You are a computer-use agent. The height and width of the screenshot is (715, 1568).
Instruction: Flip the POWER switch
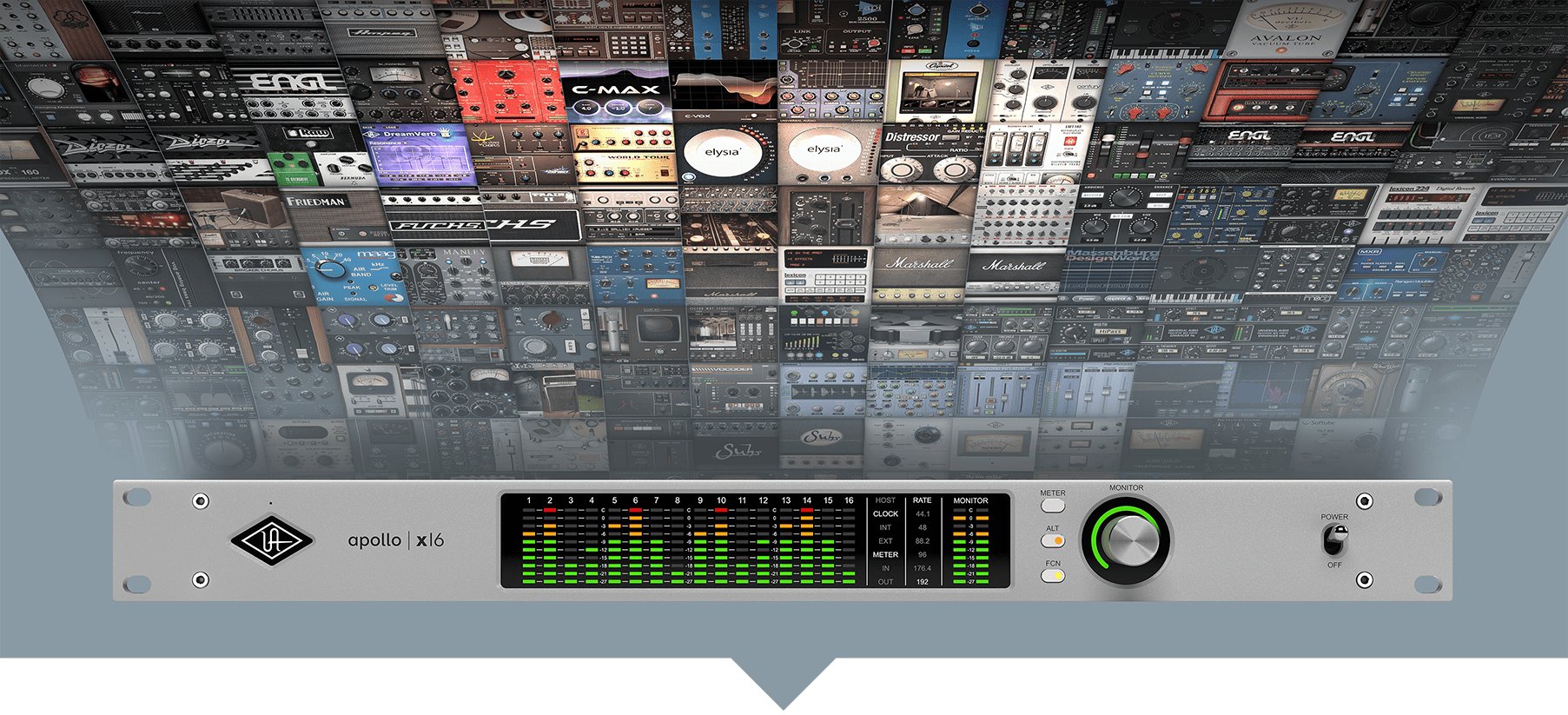[x=1334, y=541]
